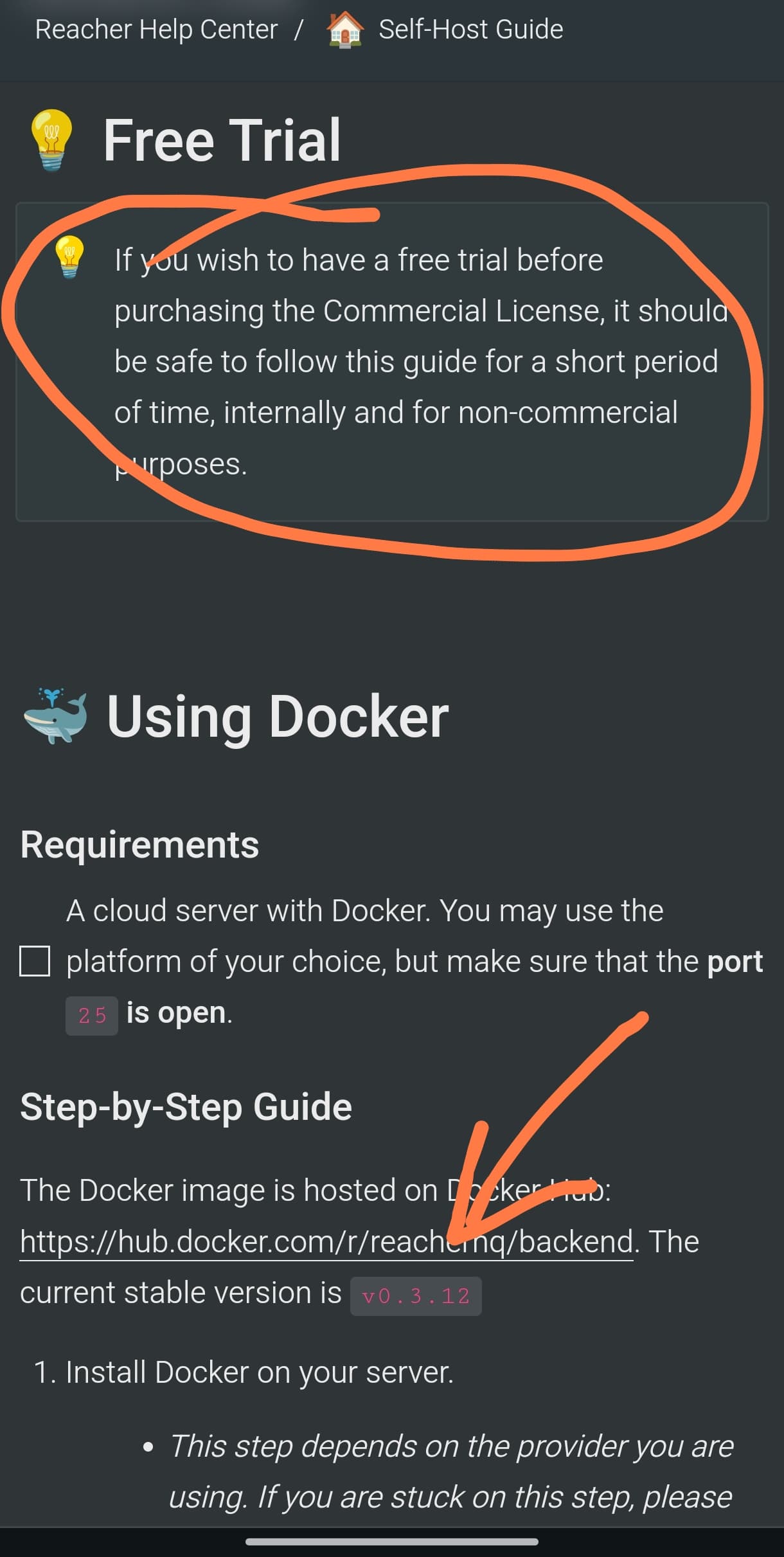Tap the home gesture bar at the bottom
The height and width of the screenshot is (1557, 784).
point(392,1541)
